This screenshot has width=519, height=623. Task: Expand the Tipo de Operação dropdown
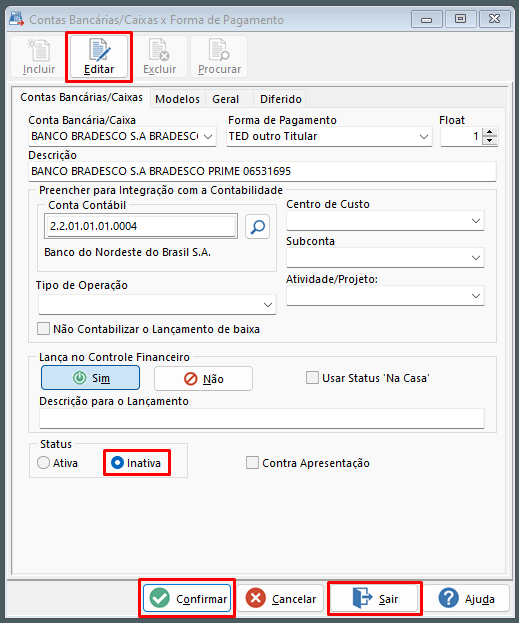268,305
